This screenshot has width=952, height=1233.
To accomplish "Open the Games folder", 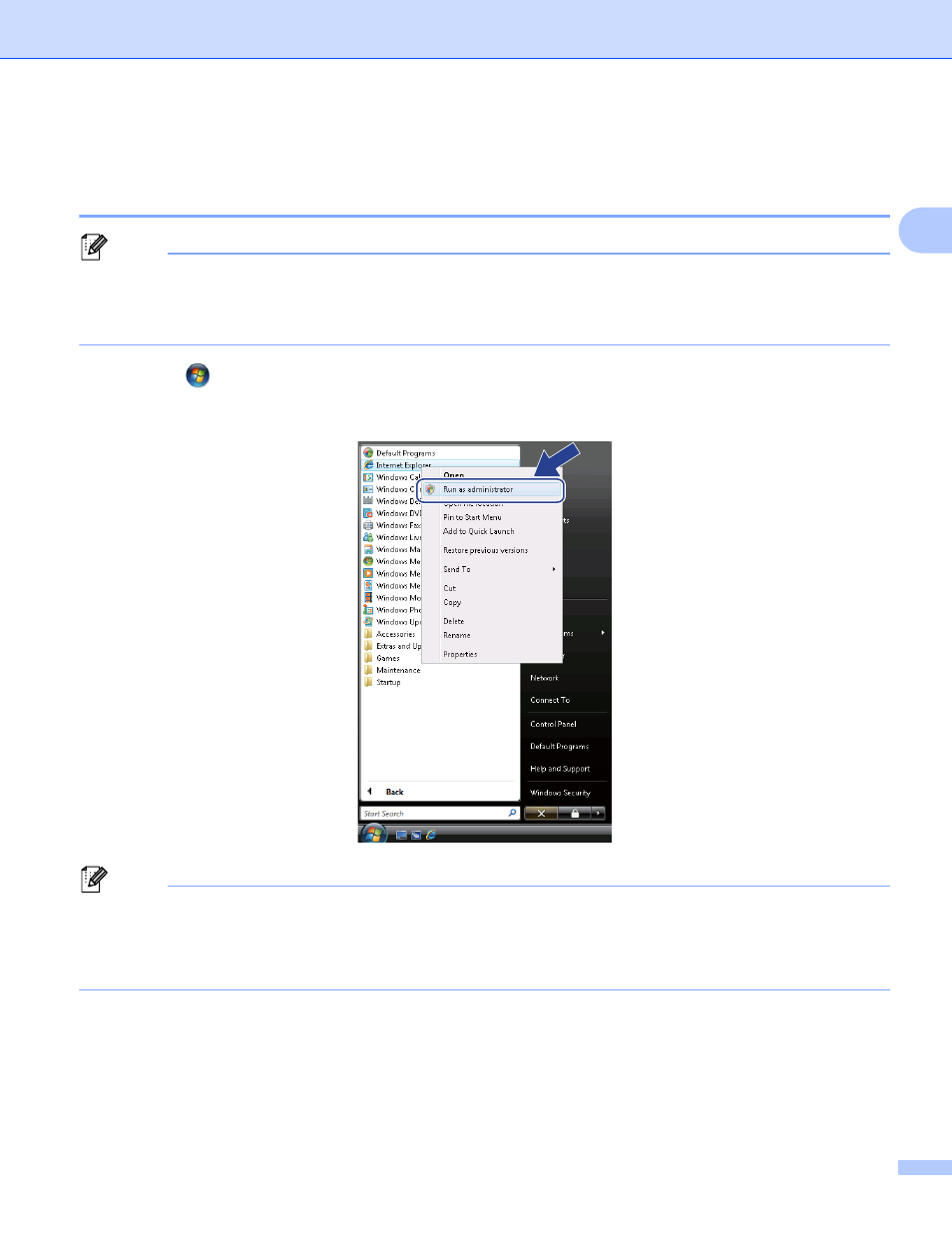I will 382,658.
